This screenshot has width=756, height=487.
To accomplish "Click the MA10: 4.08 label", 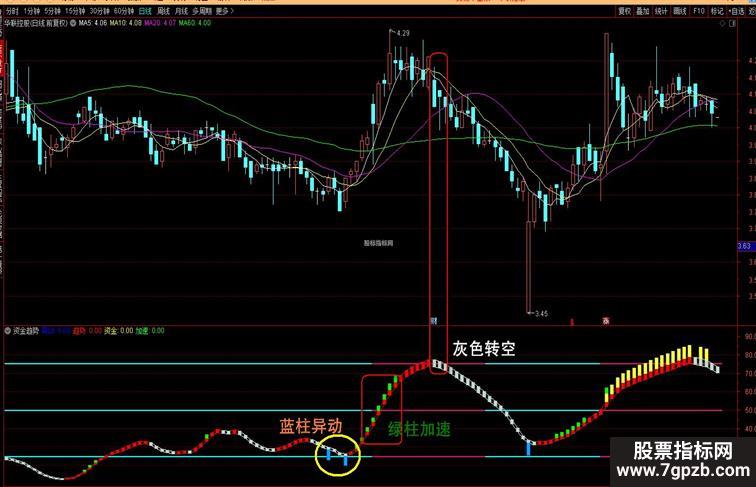I will (x=126, y=23).
